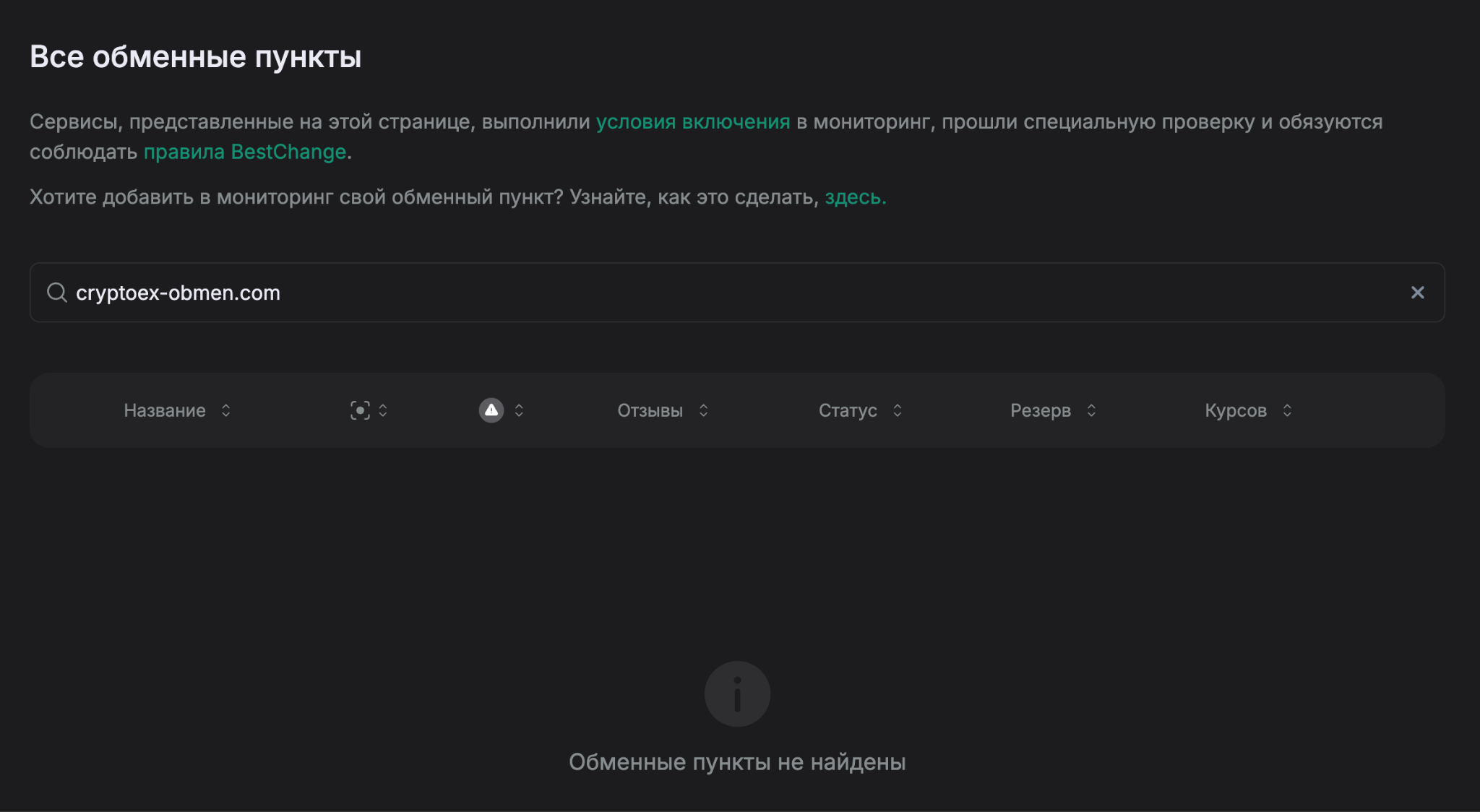
Task: Sort by Отзывы column header
Action: tap(650, 410)
